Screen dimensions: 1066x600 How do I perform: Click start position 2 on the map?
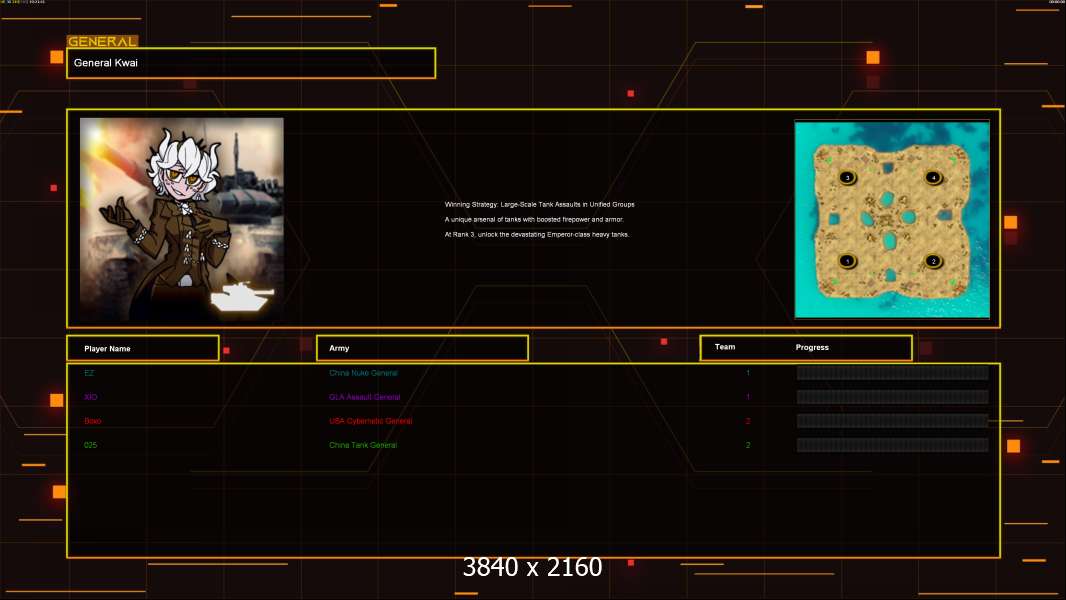(x=933, y=261)
